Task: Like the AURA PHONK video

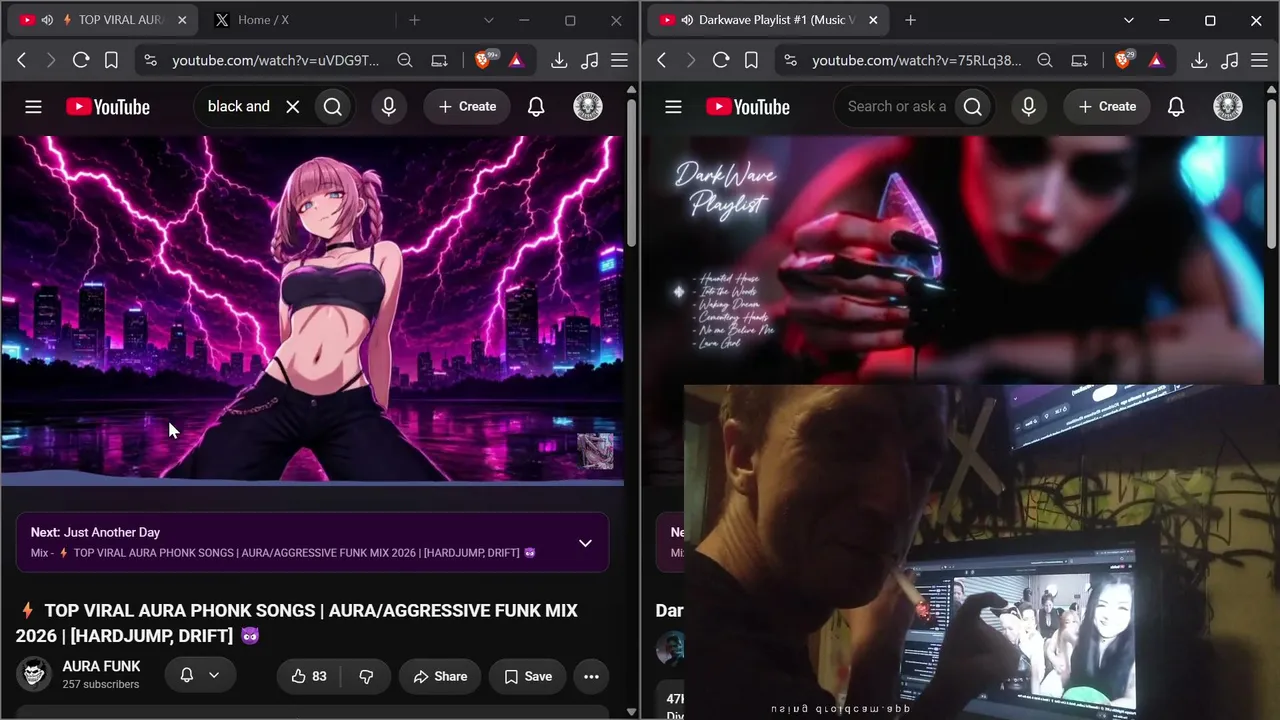Action: tap(308, 676)
